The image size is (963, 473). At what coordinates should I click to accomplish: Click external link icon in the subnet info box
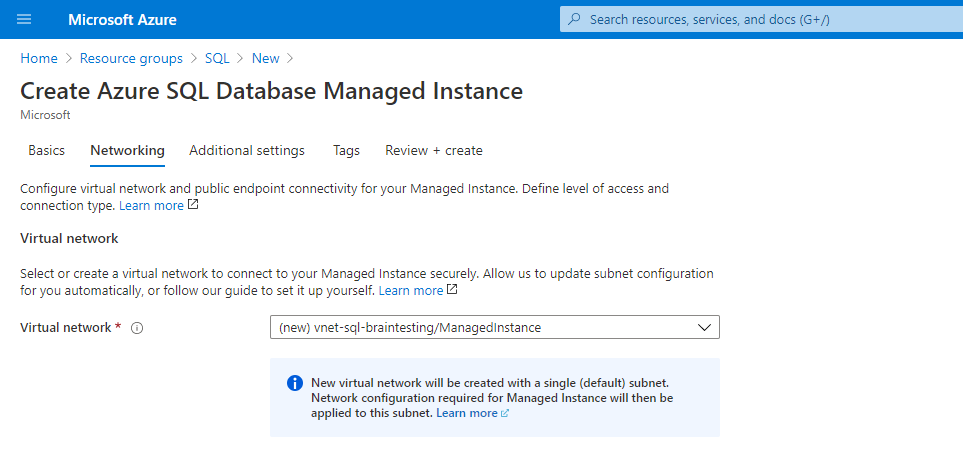[505, 413]
